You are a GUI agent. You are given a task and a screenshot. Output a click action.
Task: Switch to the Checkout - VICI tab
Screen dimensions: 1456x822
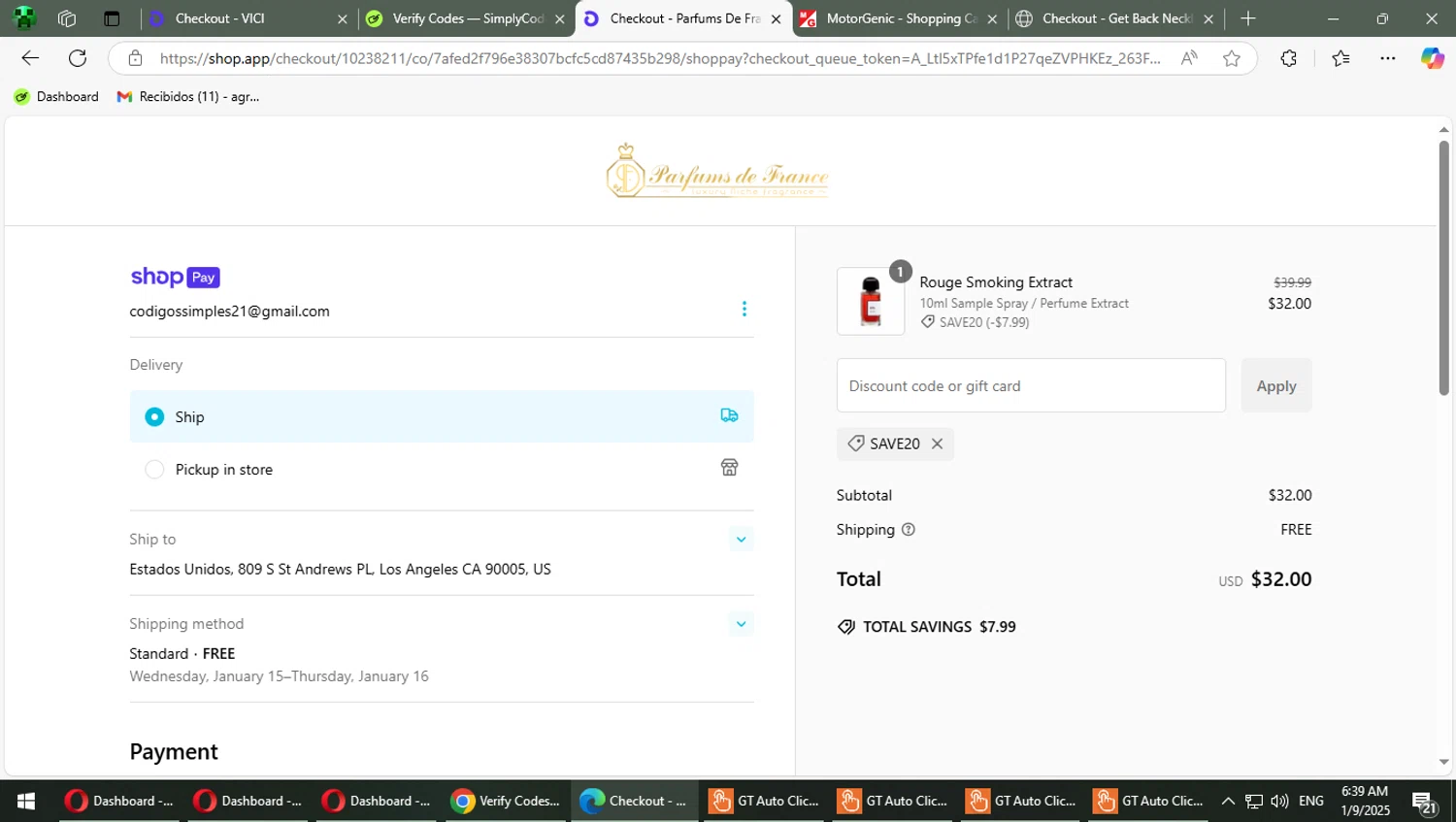[x=248, y=18]
